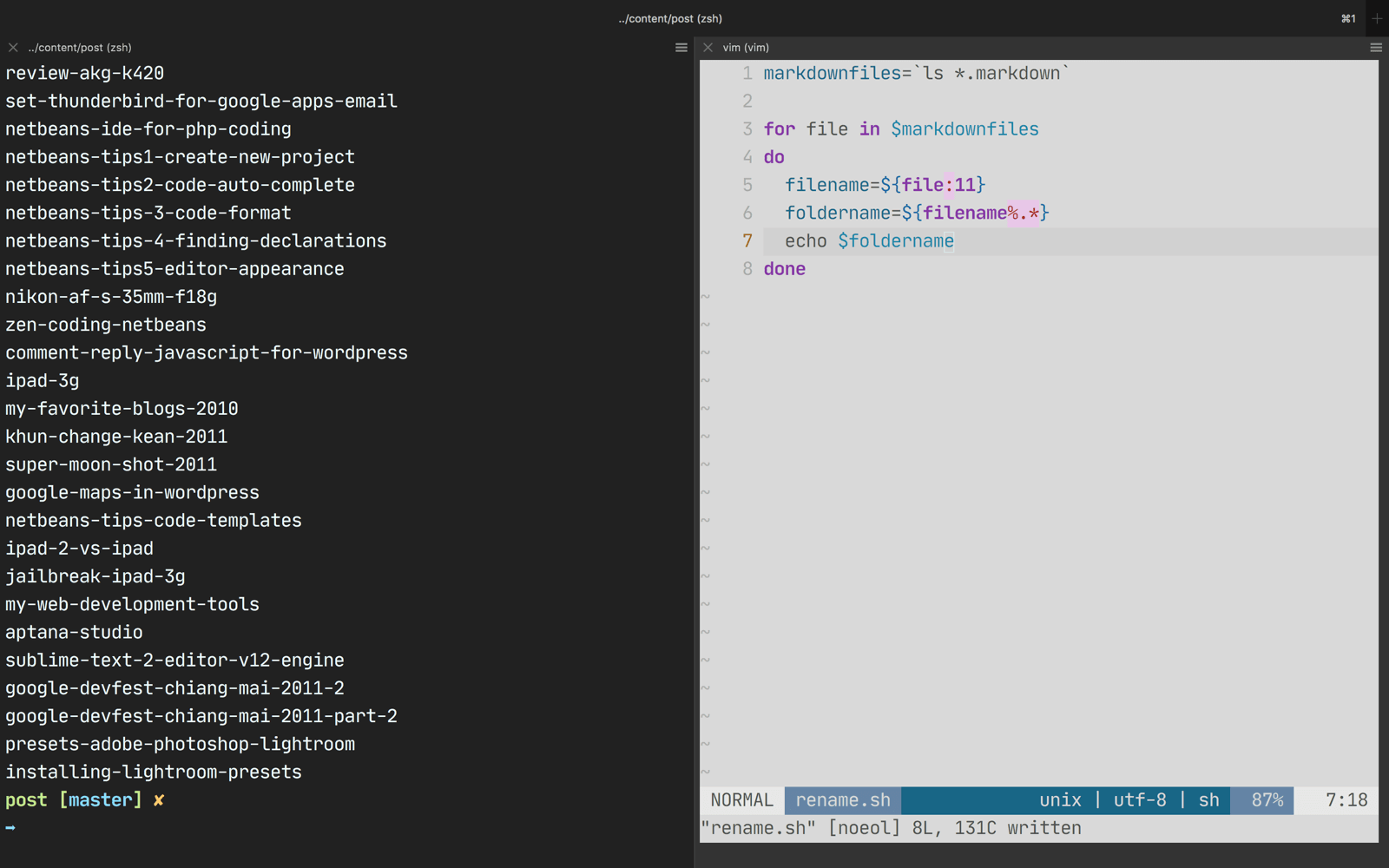Viewport: 1389px width, 868px height.
Task: Click line 1 markdownfiles assignment in vim
Action: (917, 74)
